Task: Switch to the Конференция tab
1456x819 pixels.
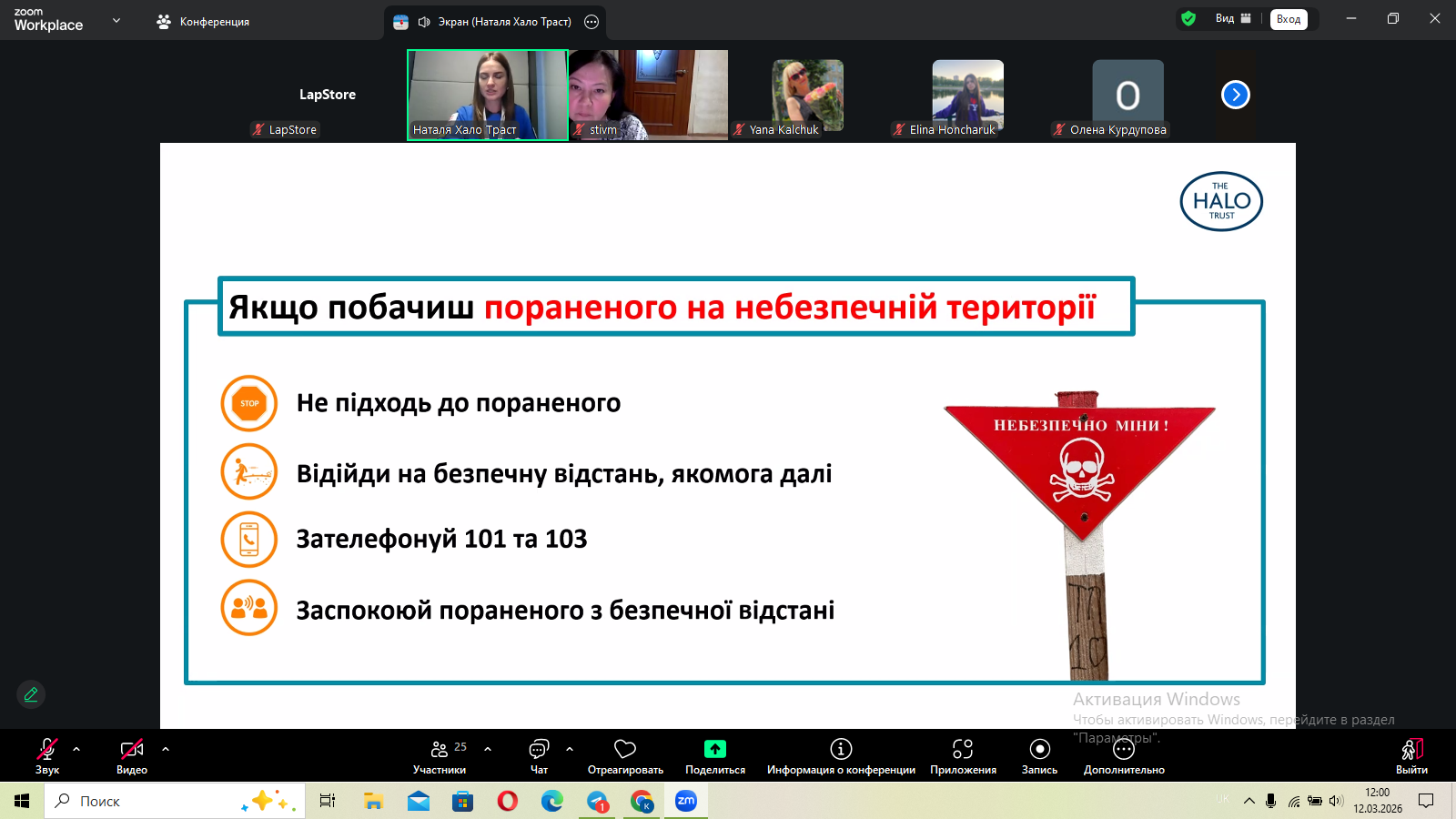Action: 203,22
